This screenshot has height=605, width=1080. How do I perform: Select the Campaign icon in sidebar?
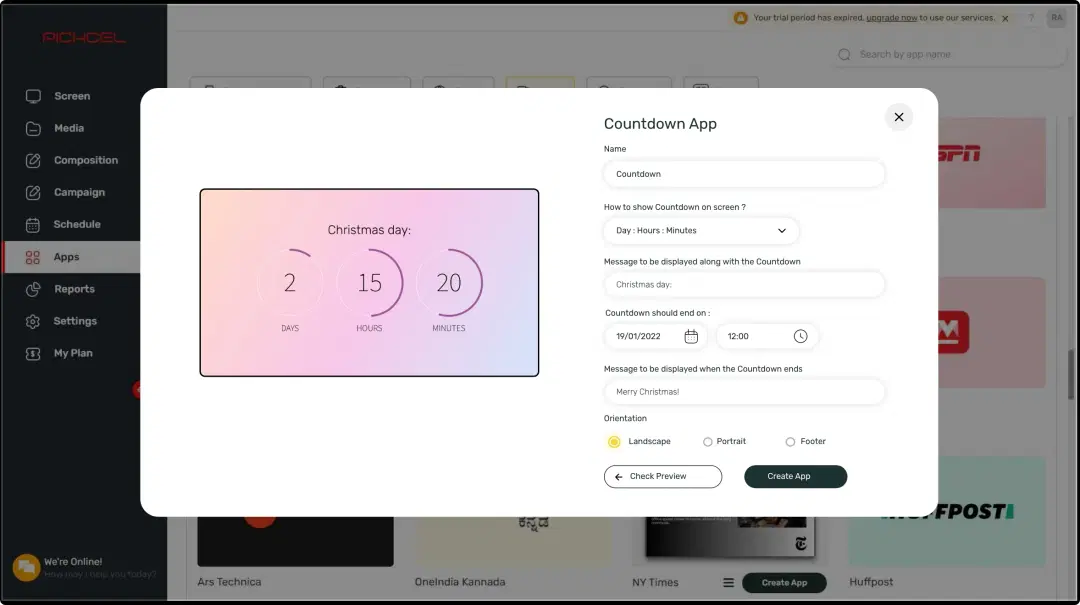pos(31,192)
